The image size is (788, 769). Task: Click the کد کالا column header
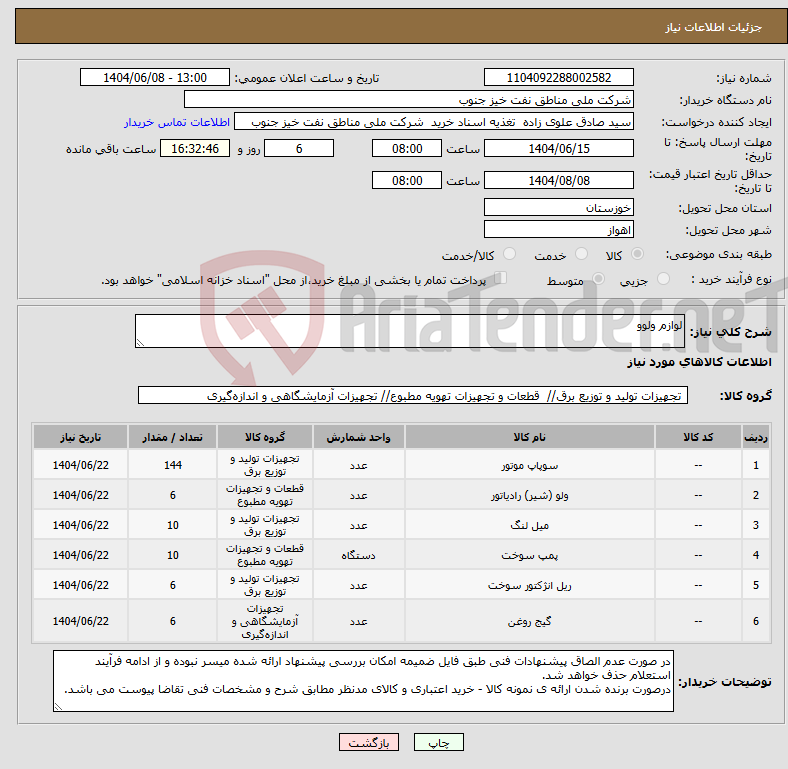(698, 437)
